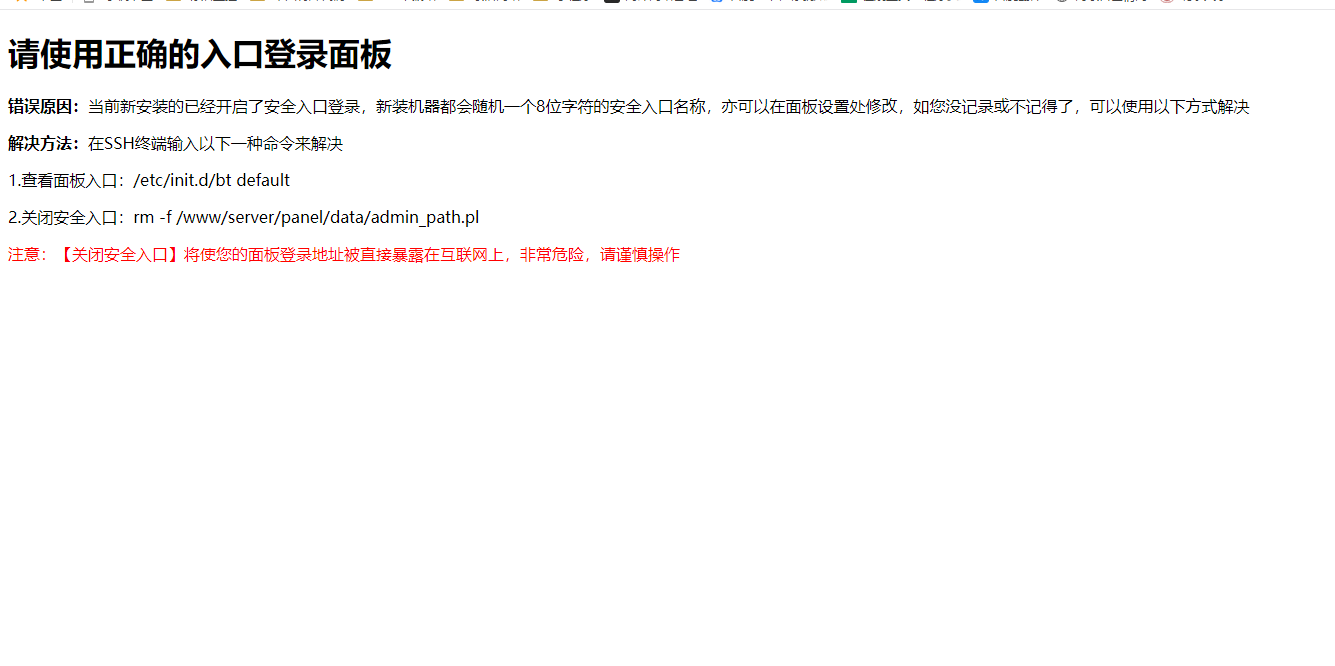Click the label 2.关闭安全入口
The height and width of the screenshot is (666, 1335).
point(66,218)
